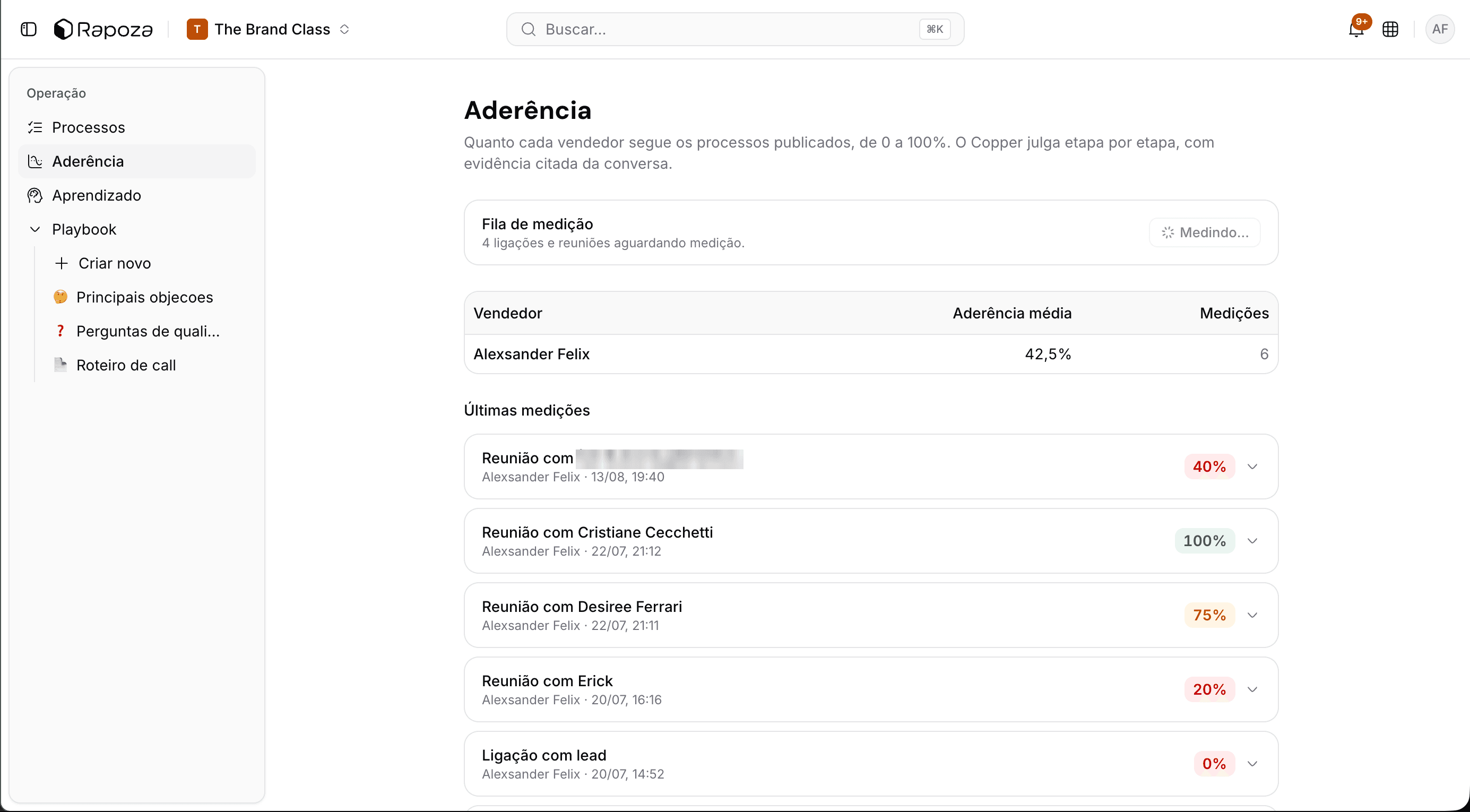Viewport: 1470px width, 812px height.
Task: Open The Brand Class workspace switcher
Action: click(x=268, y=29)
